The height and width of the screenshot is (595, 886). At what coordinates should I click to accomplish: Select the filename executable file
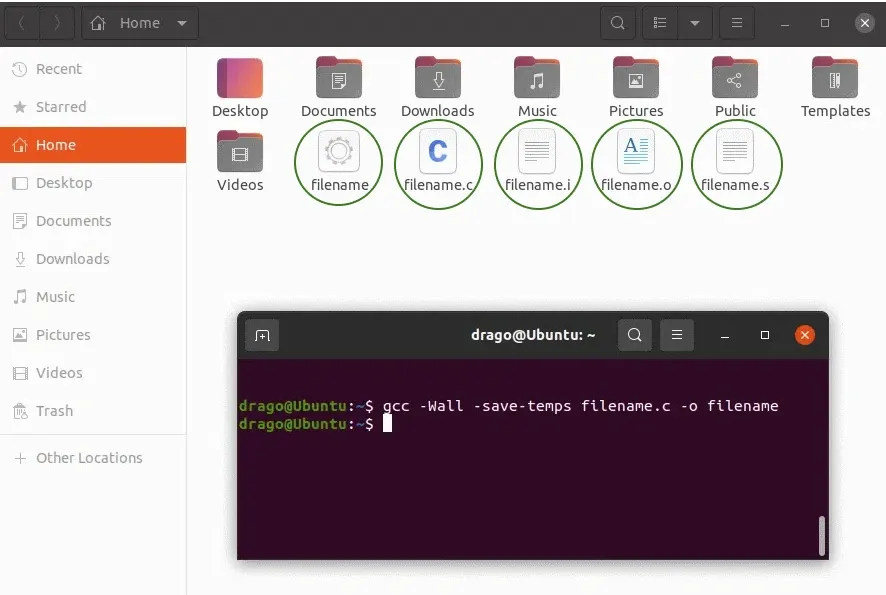coord(339,162)
